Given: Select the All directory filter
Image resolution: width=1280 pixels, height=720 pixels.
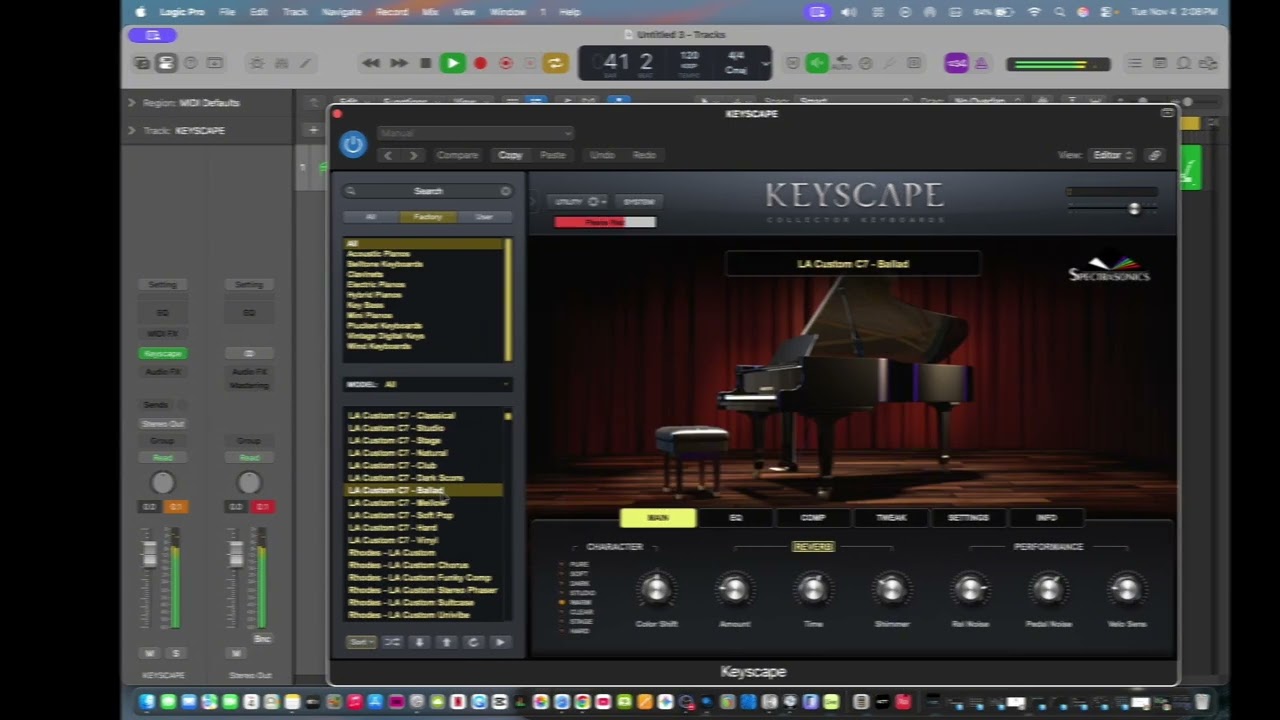Looking at the screenshot, I should click(x=371, y=217).
